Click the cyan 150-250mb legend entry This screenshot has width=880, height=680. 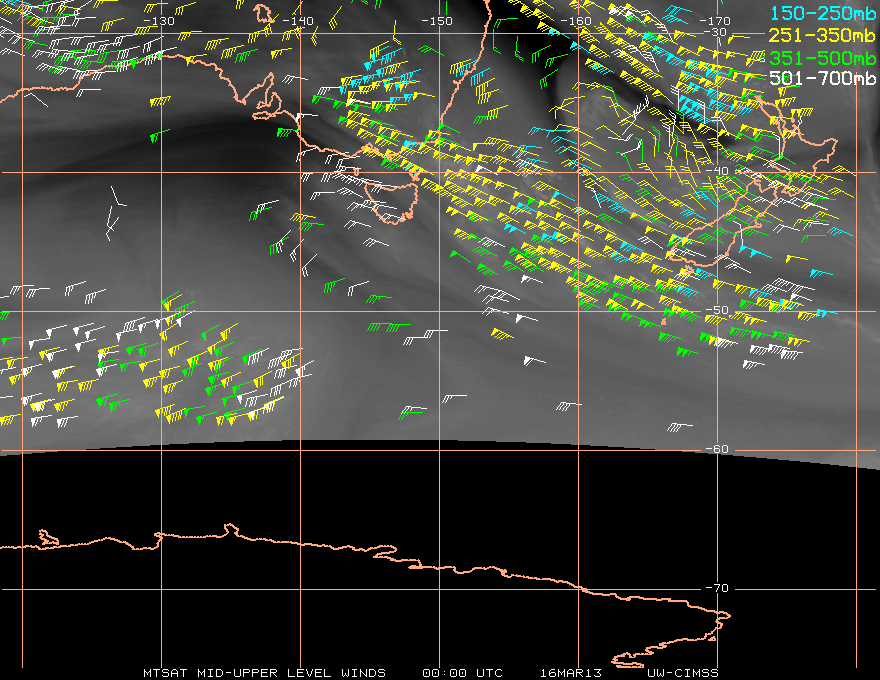coord(822,13)
